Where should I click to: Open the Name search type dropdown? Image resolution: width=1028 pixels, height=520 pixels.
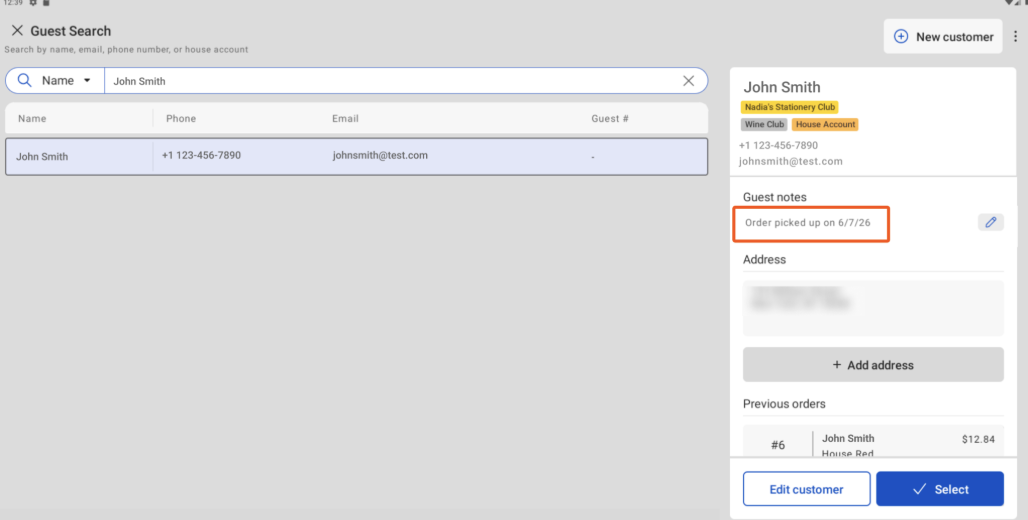coord(66,81)
